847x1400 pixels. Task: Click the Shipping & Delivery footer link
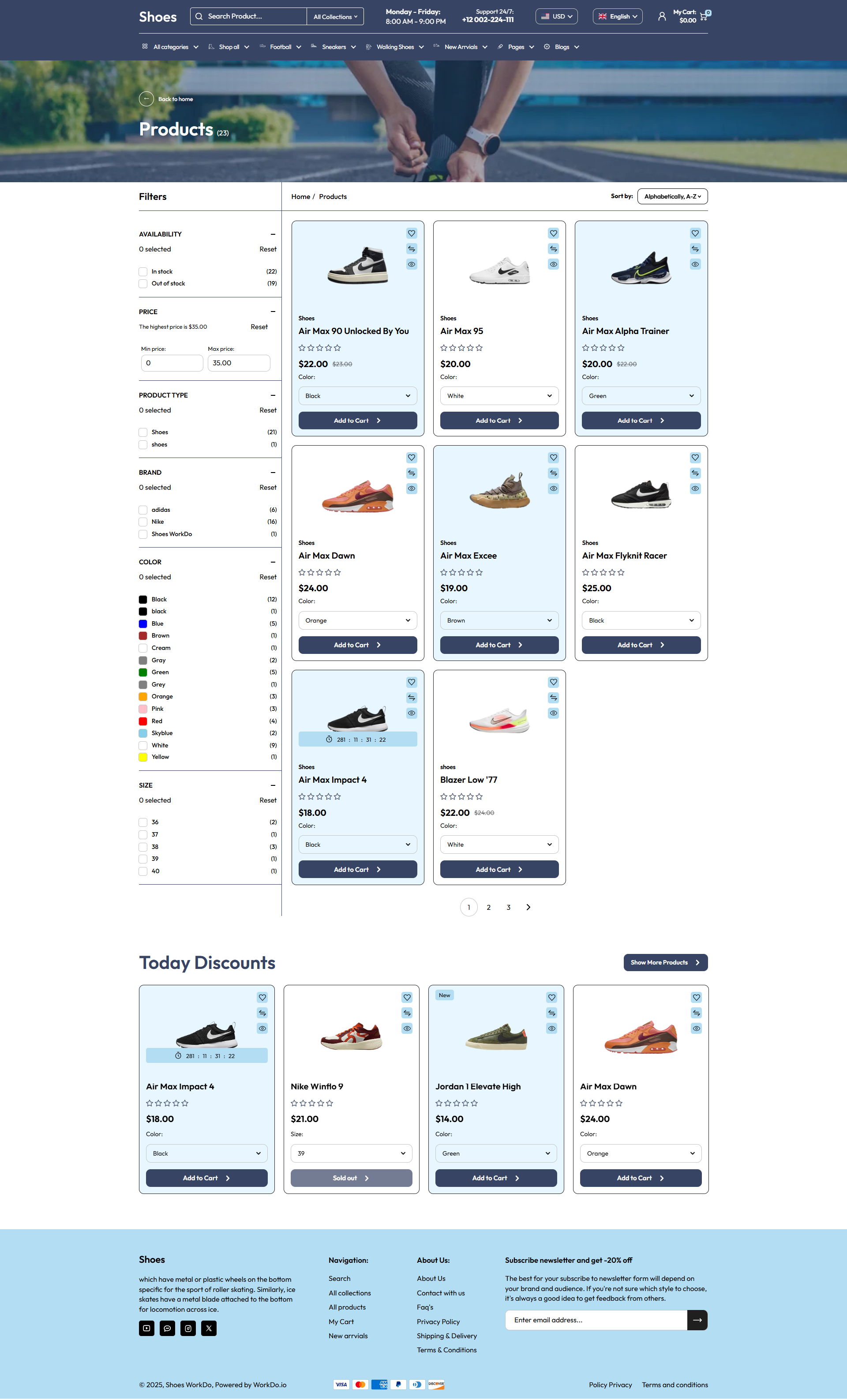pos(447,1336)
